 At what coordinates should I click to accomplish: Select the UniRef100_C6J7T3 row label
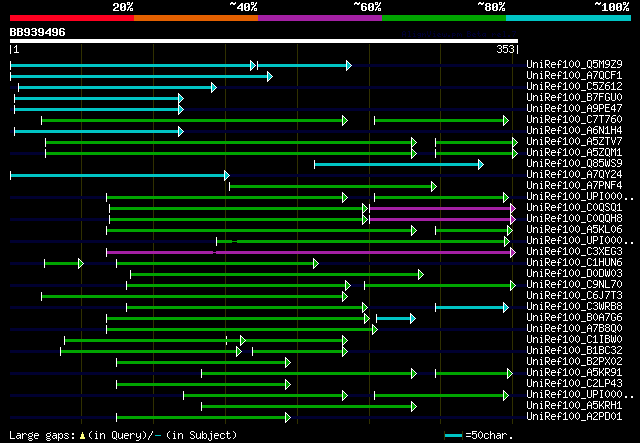pos(574,296)
